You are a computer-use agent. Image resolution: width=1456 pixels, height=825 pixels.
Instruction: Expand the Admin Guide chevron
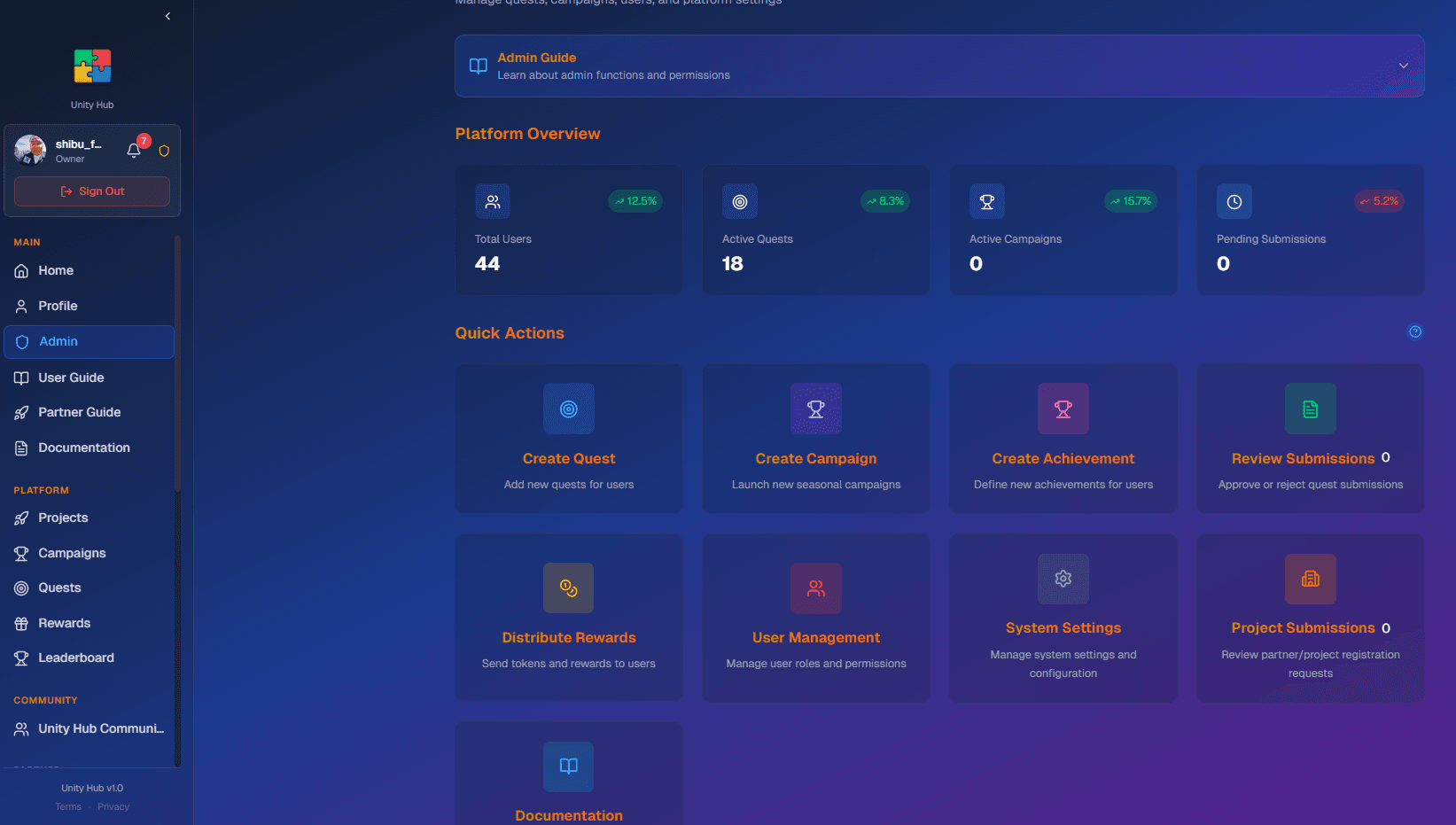click(x=1403, y=66)
